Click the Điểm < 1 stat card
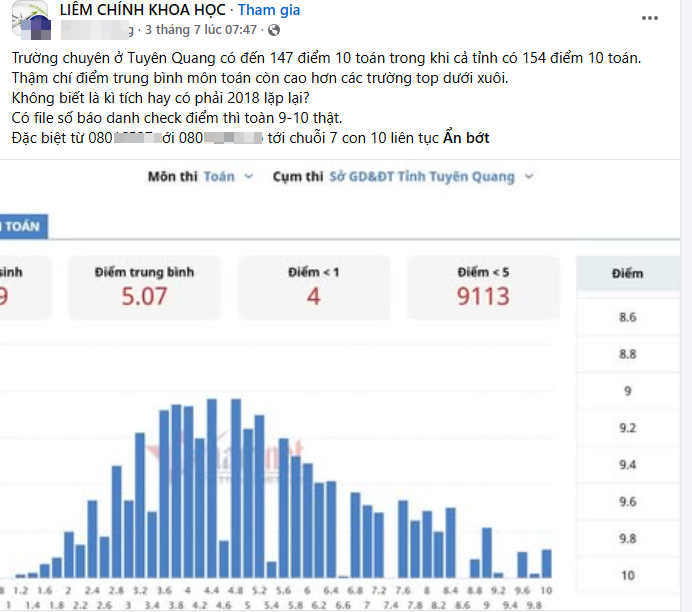692x612 pixels. (x=313, y=287)
